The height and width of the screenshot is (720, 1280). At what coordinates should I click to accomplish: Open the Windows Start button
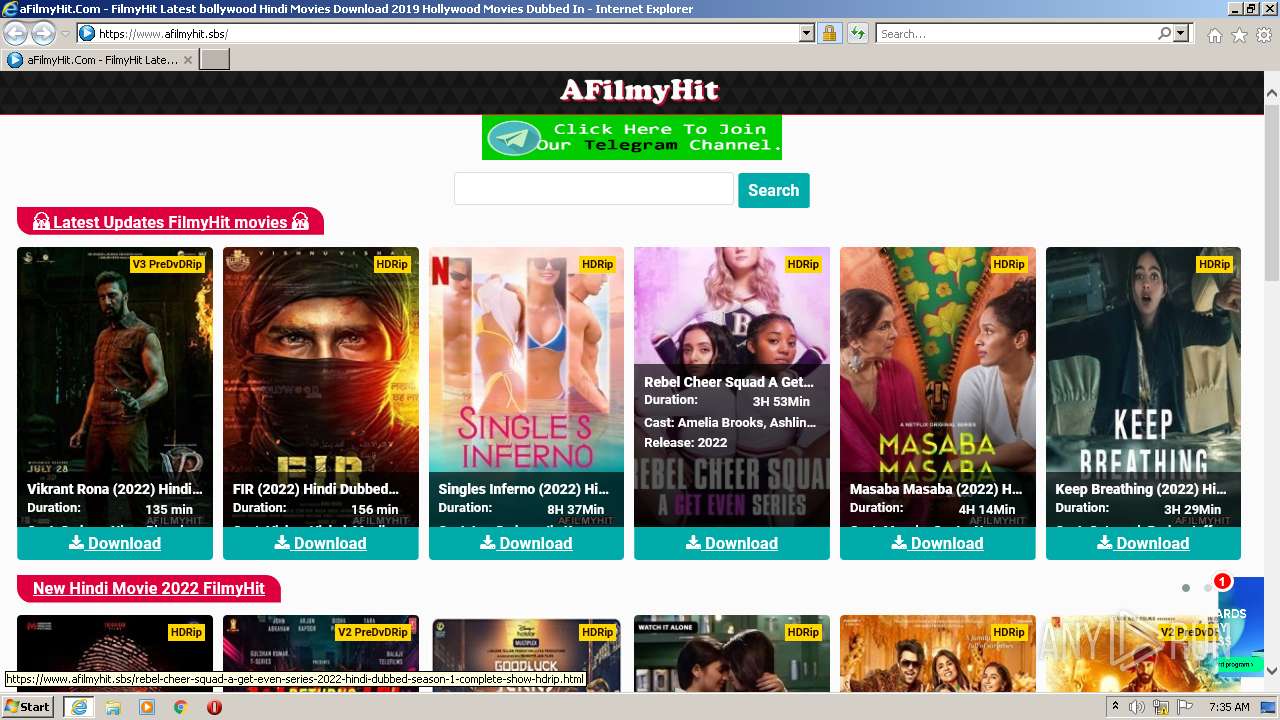point(27,707)
